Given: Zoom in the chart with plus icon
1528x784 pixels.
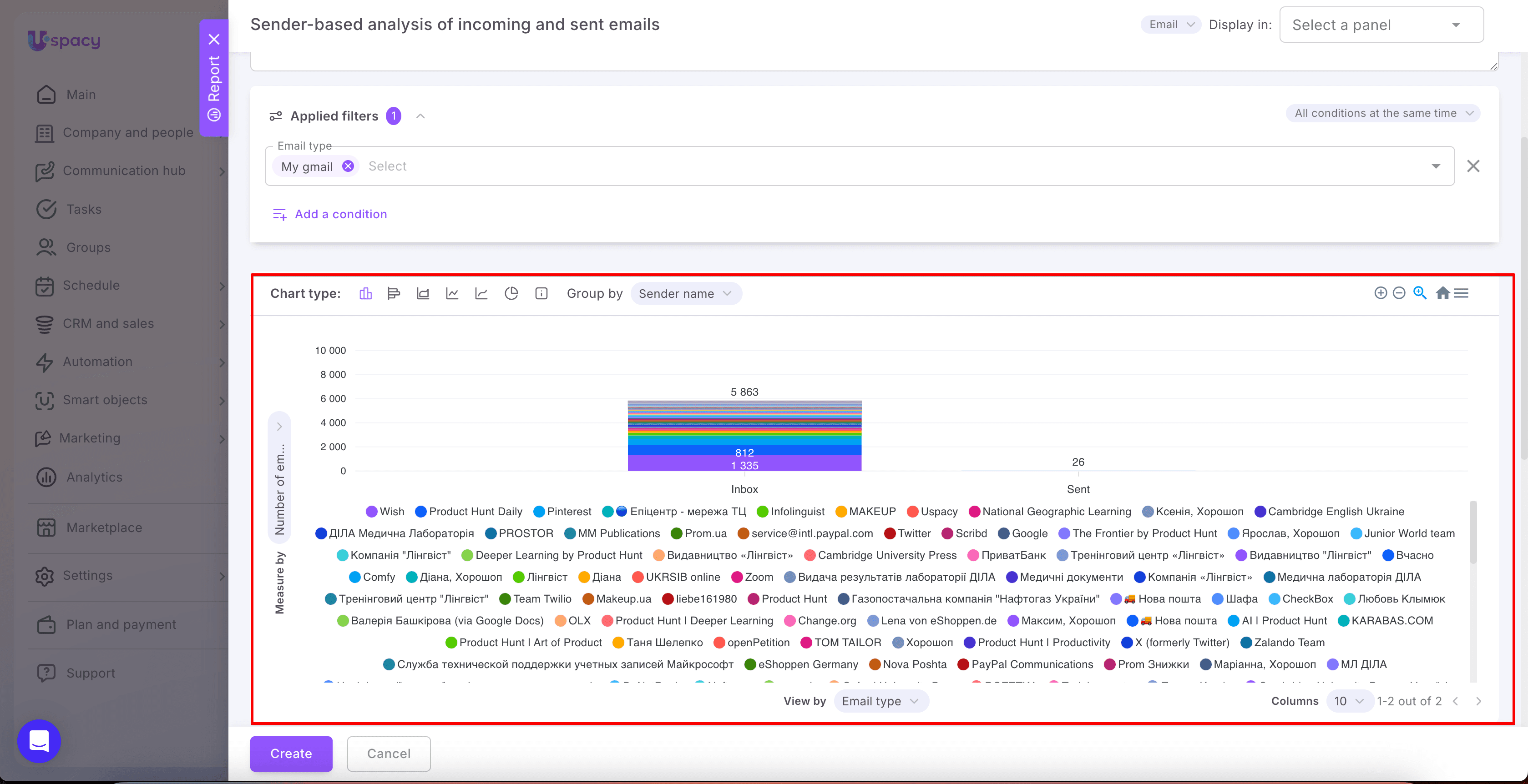Looking at the screenshot, I should [x=1380, y=293].
